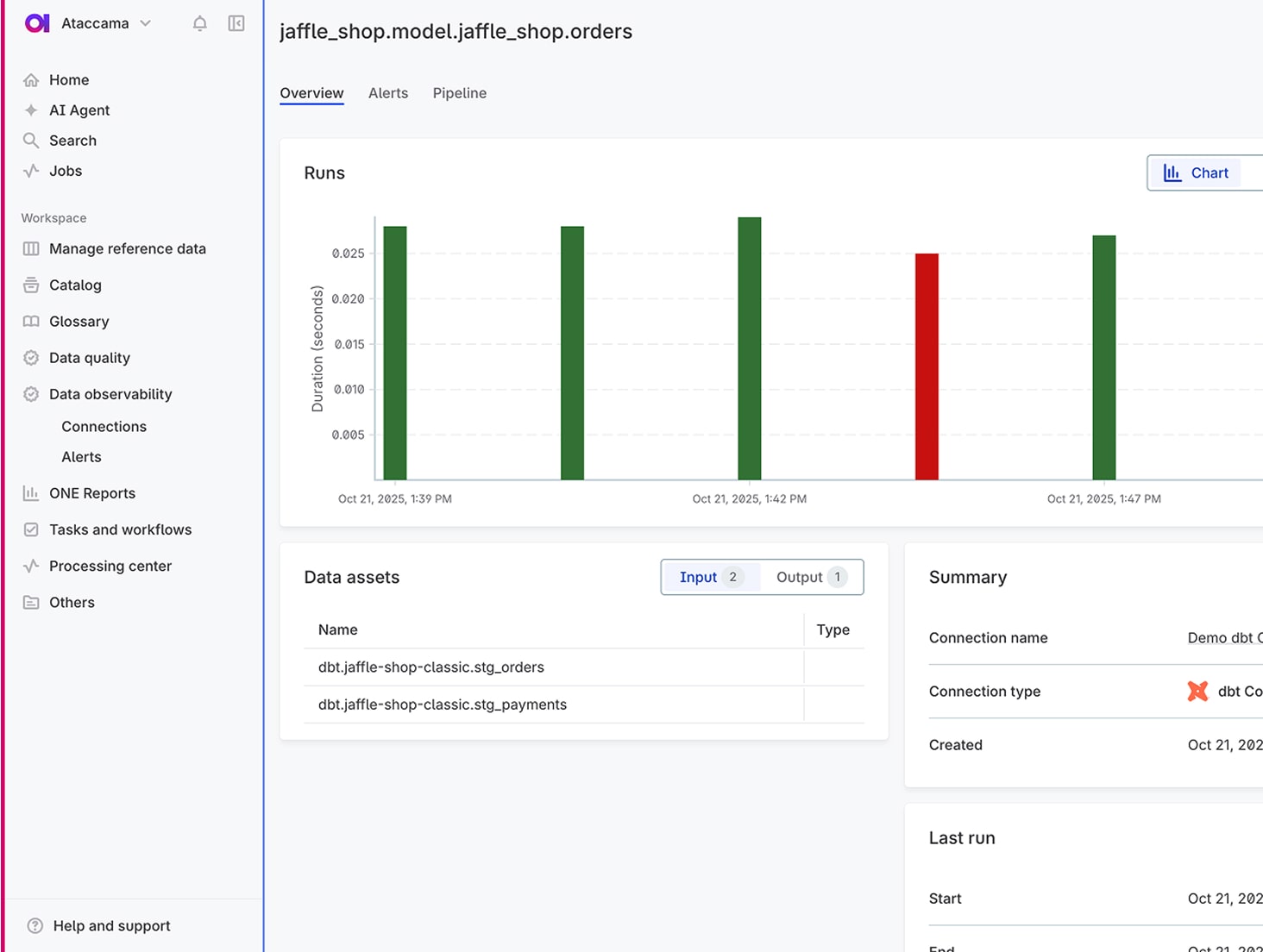
Task: Click the Catalog icon in the sidebar
Action: (30, 285)
